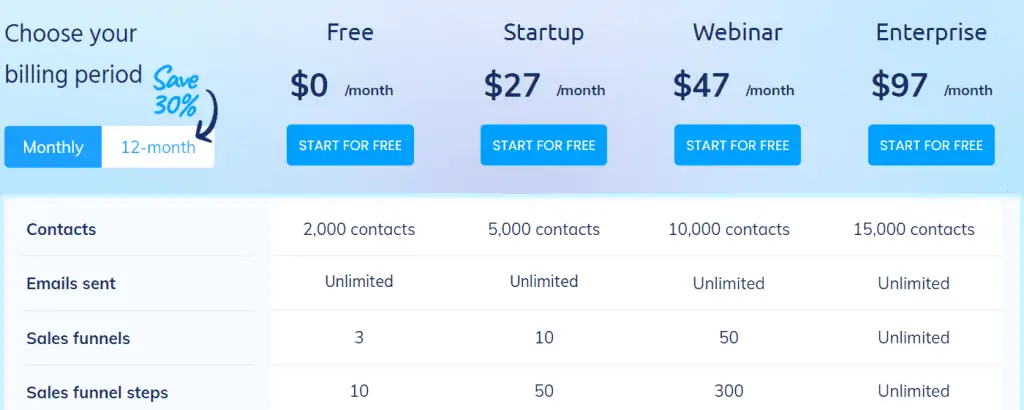Select the Webinar plan heading
Image resolution: width=1024 pixels, height=410 pixels.
[737, 33]
